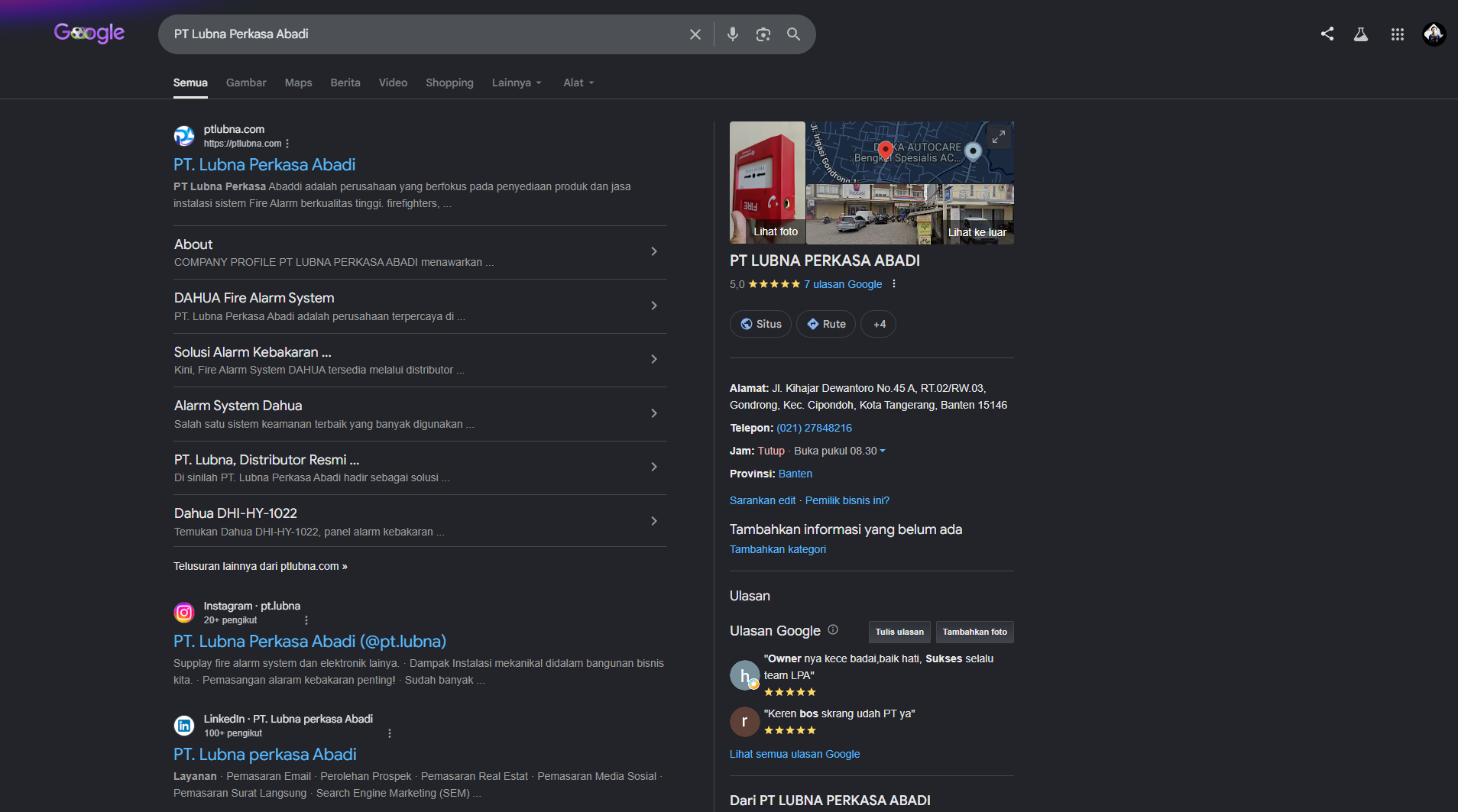Screen dimensions: 1458x812
Task: Open the Lainnya dropdown menu
Action: pos(517,82)
